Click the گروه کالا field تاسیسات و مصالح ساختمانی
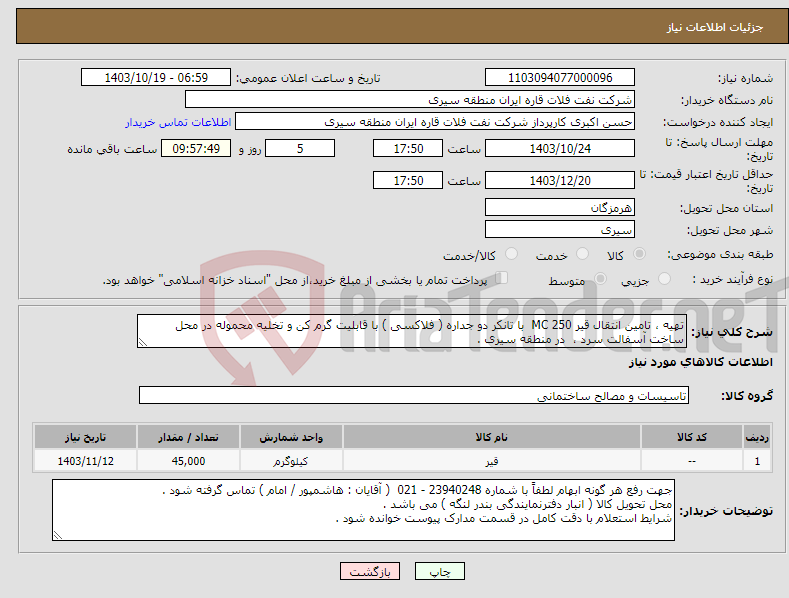Viewport: 789px width, 598px height. click(x=414, y=396)
